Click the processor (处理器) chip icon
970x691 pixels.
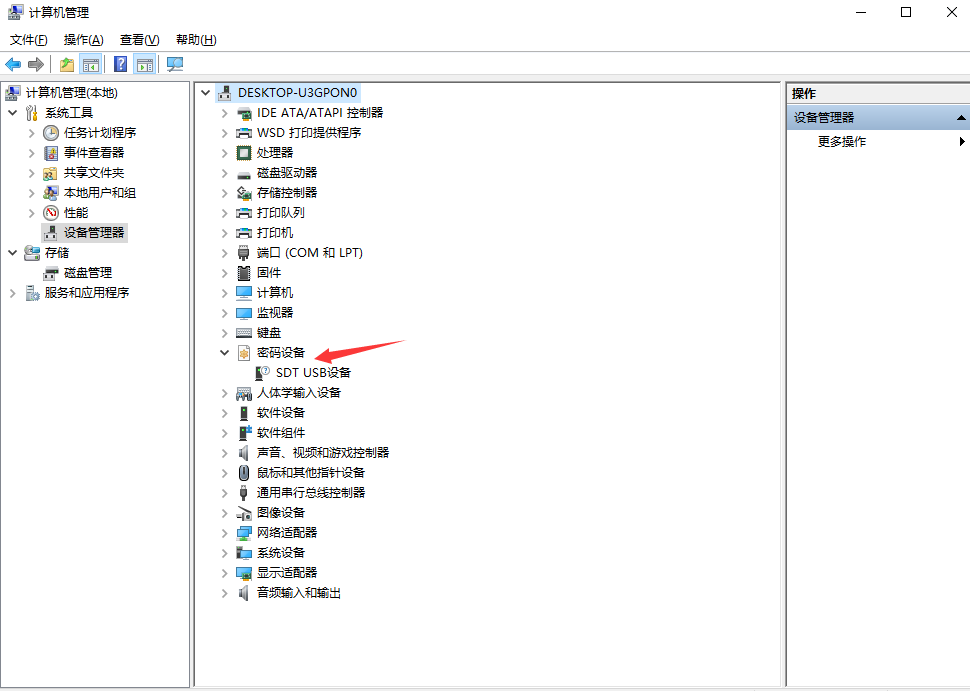pos(244,153)
